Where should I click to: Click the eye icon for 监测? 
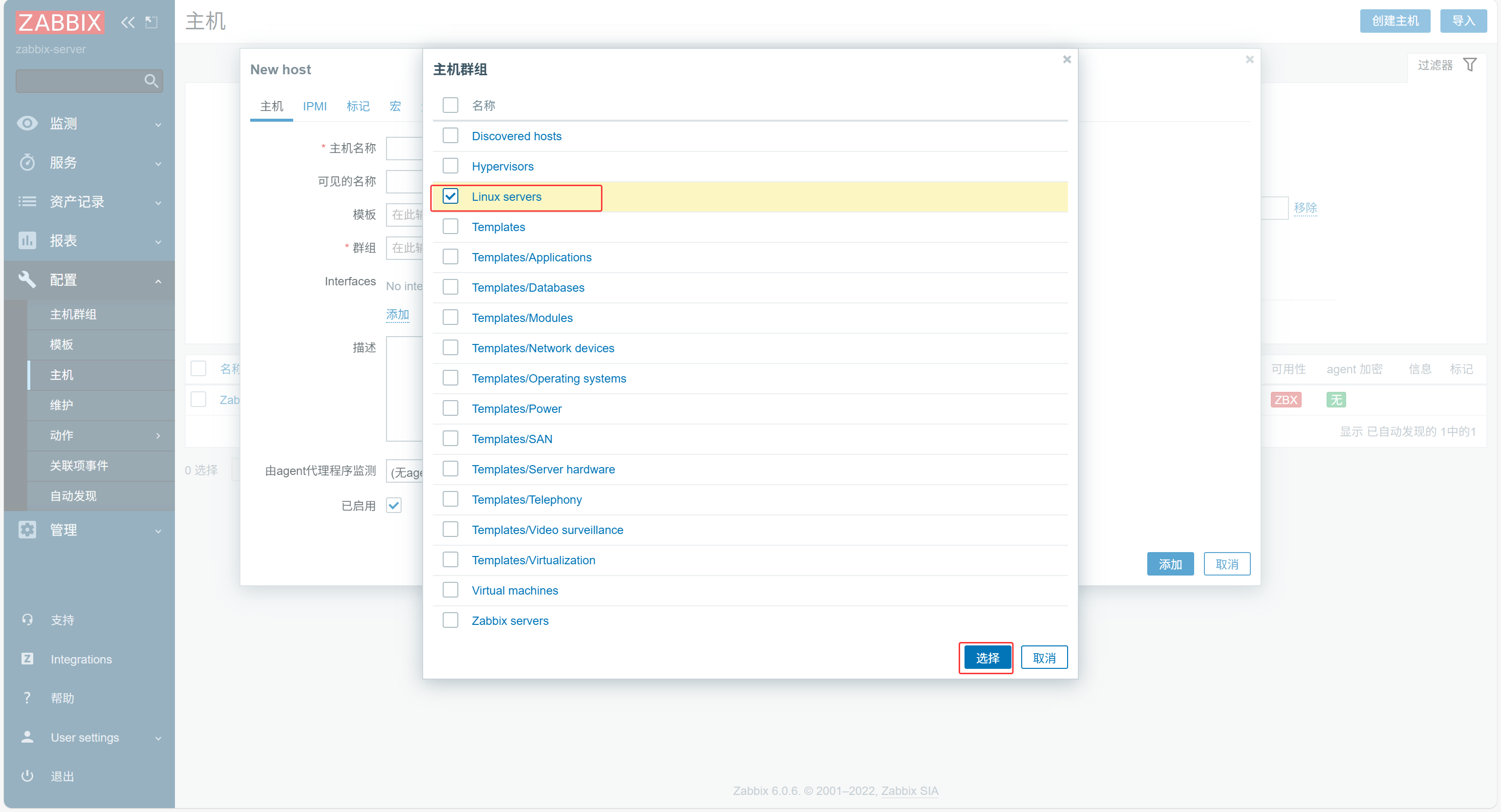[x=27, y=123]
